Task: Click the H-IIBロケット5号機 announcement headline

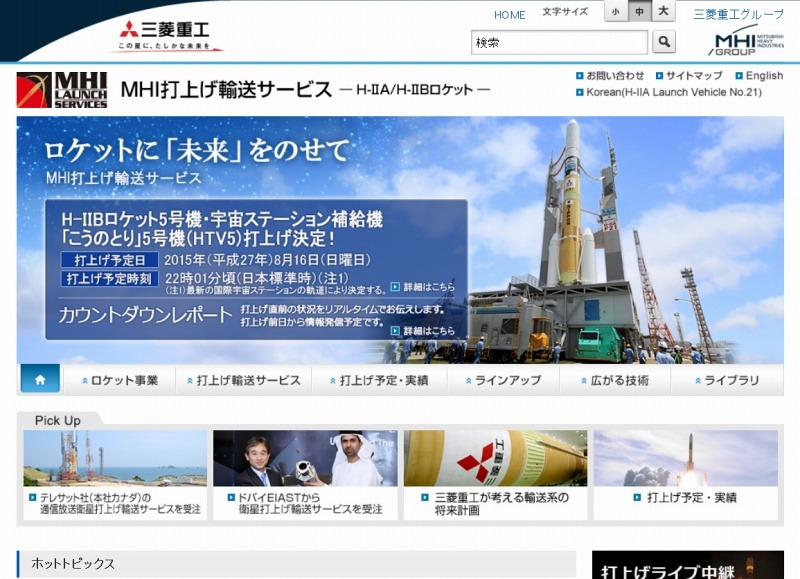Action: coord(222,229)
